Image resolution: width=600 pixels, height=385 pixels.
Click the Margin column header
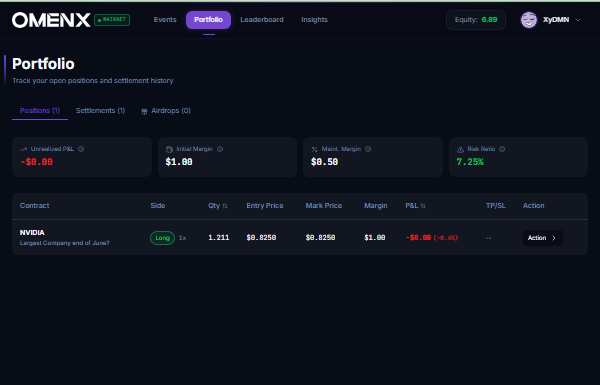pyautogui.click(x=376, y=206)
